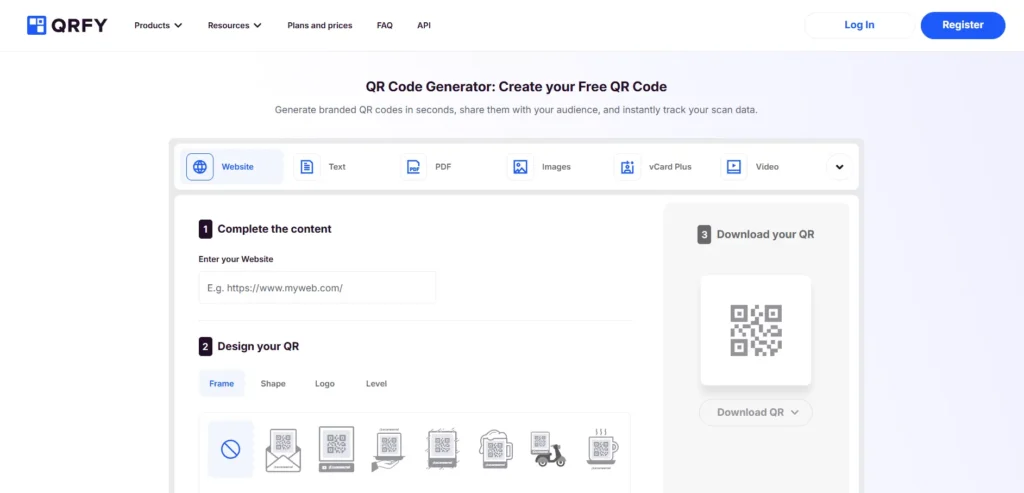Viewport: 1024px width, 493px height.
Task: Choose the envelope QR frame
Action: click(283, 449)
